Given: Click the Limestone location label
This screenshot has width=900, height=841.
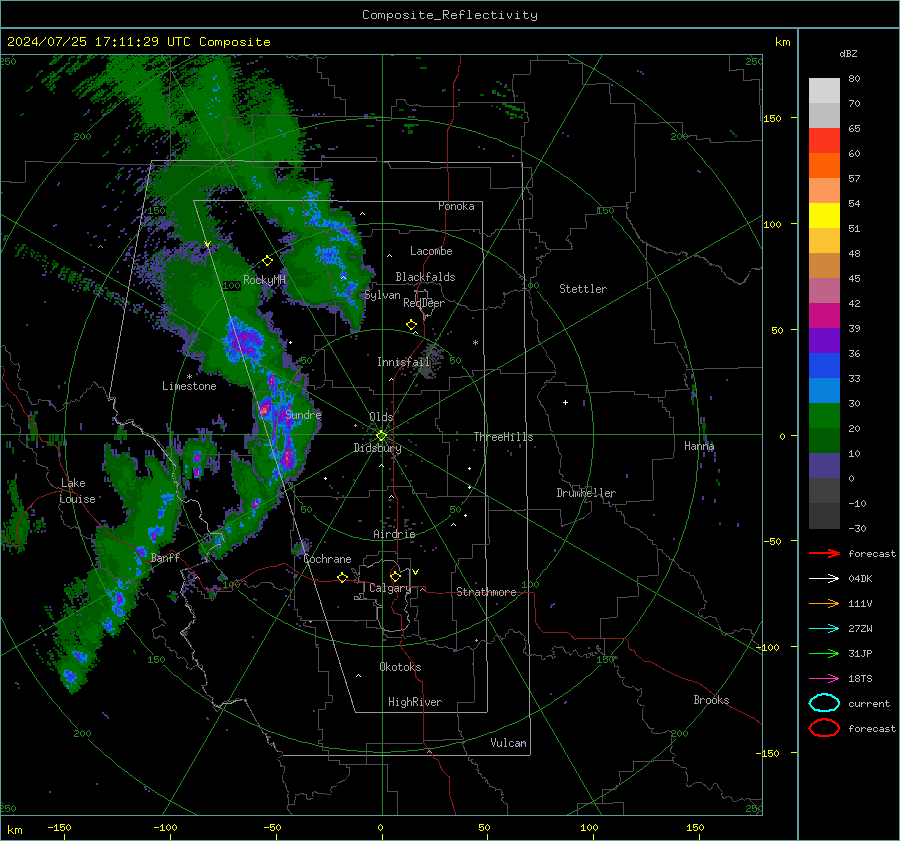Looking at the screenshot, I should tap(189, 386).
